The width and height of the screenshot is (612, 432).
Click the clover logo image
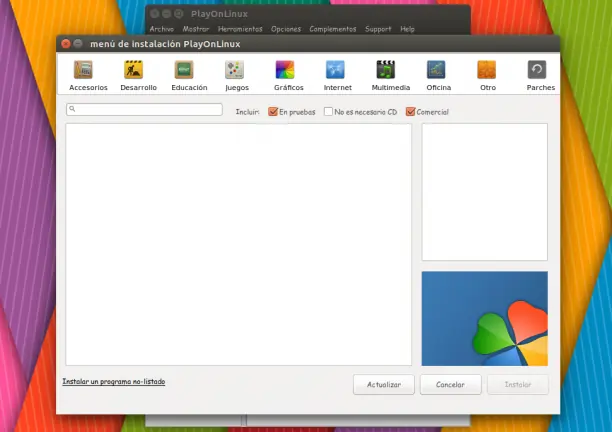click(485, 318)
